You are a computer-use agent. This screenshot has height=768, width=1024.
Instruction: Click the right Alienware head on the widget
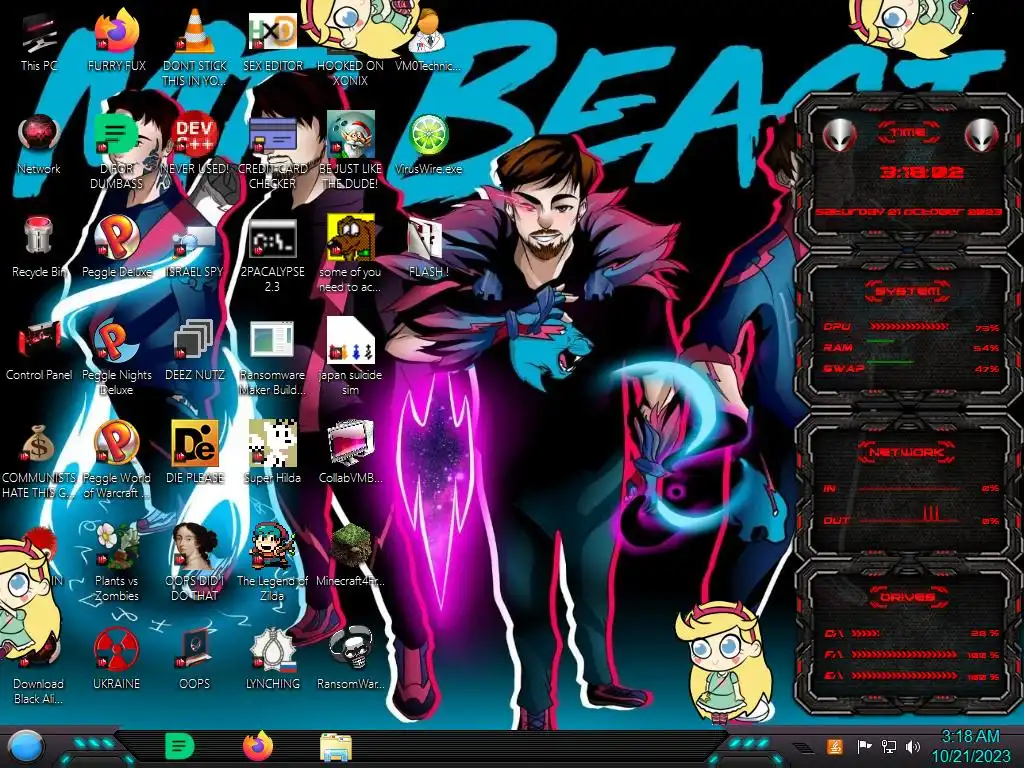(982, 135)
